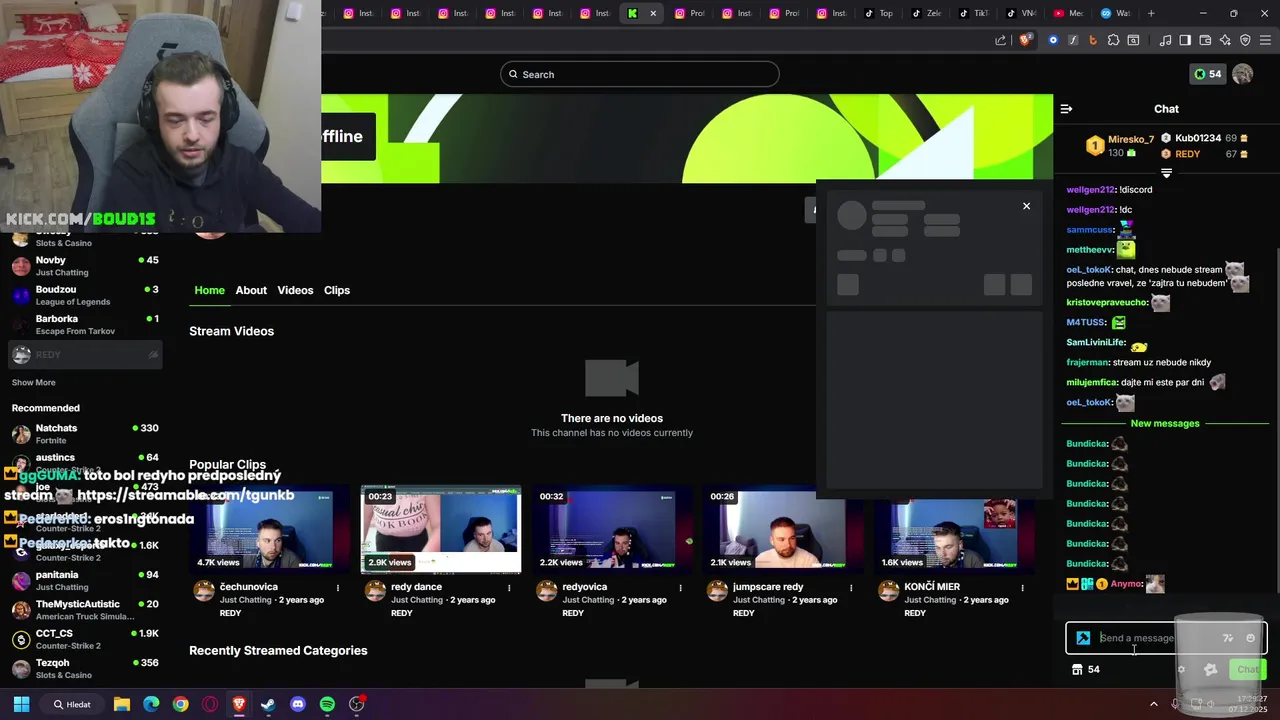Close the loading popup card
Screen dimensions: 1280x720
tap(1026, 206)
